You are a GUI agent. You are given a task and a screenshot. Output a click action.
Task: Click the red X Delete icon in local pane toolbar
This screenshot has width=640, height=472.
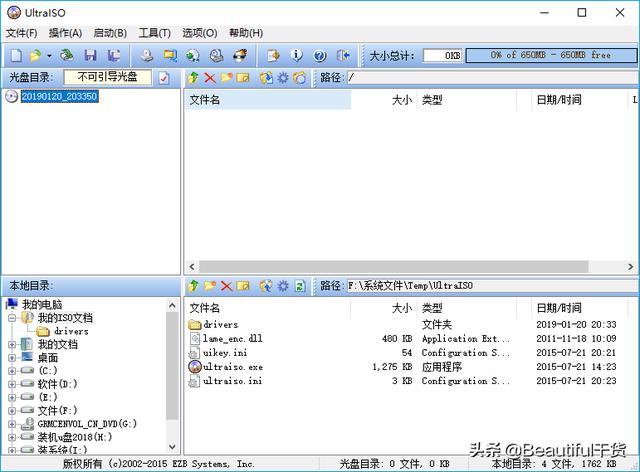227,286
